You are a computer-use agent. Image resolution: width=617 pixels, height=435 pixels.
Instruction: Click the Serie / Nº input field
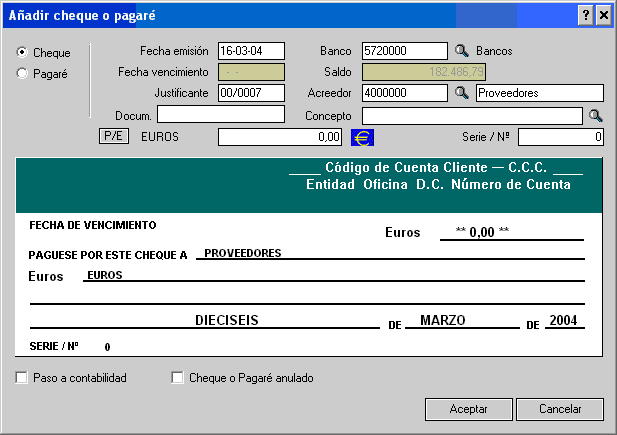[561, 137]
